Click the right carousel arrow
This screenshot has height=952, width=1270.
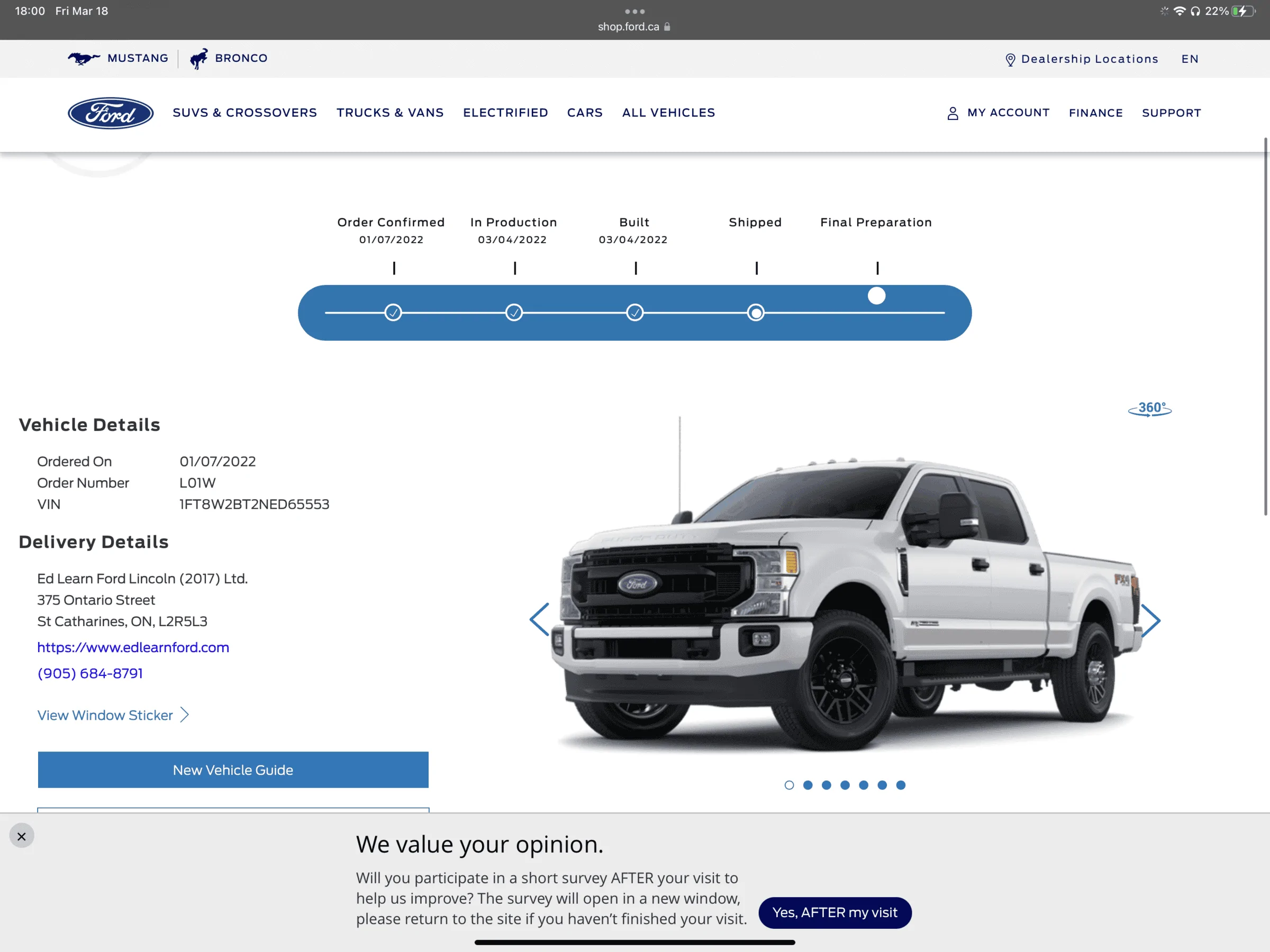[x=1151, y=620]
